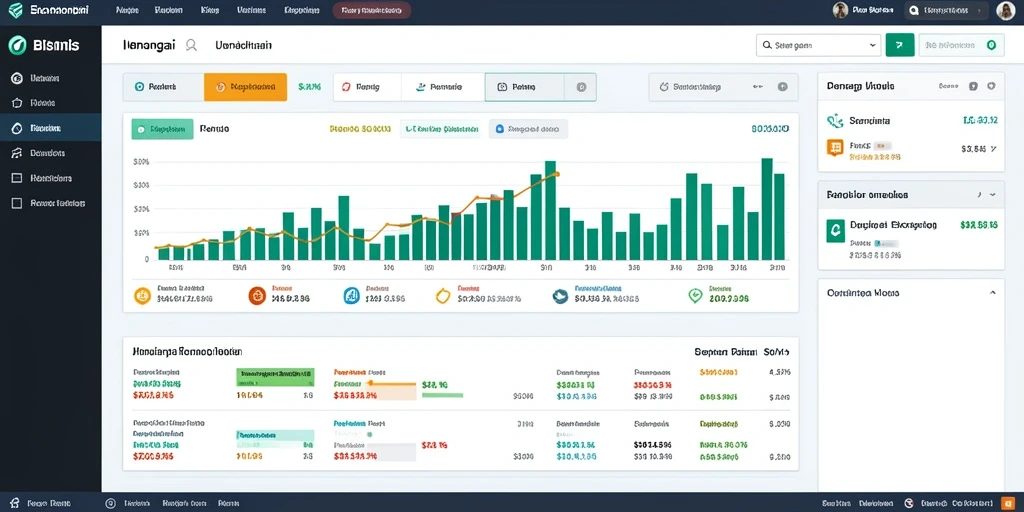Click the yellow apple-shaped icon below the chart
This screenshot has height=512, width=1024.
point(443,296)
